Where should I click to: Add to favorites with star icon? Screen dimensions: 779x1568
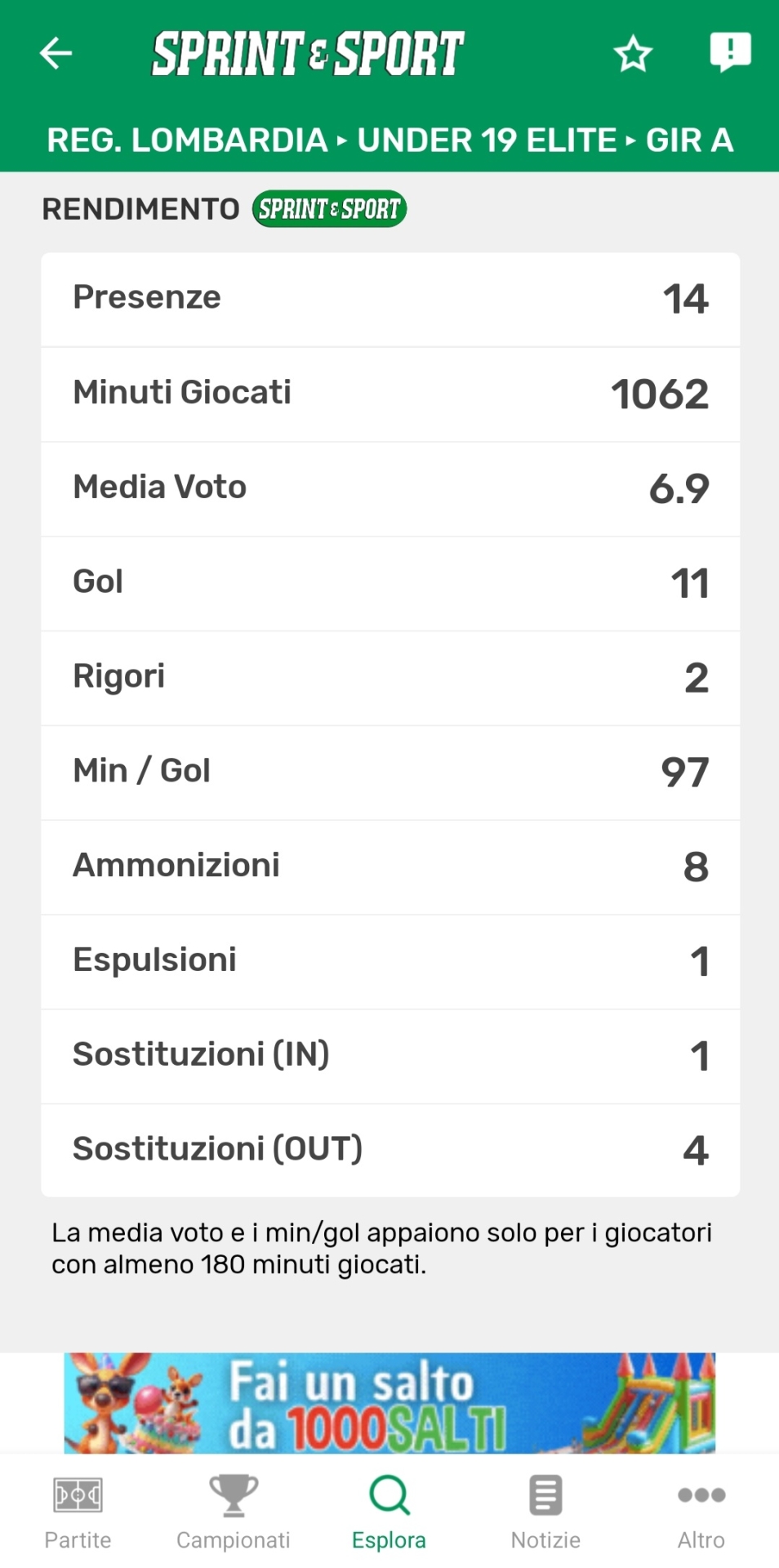pyautogui.click(x=633, y=54)
